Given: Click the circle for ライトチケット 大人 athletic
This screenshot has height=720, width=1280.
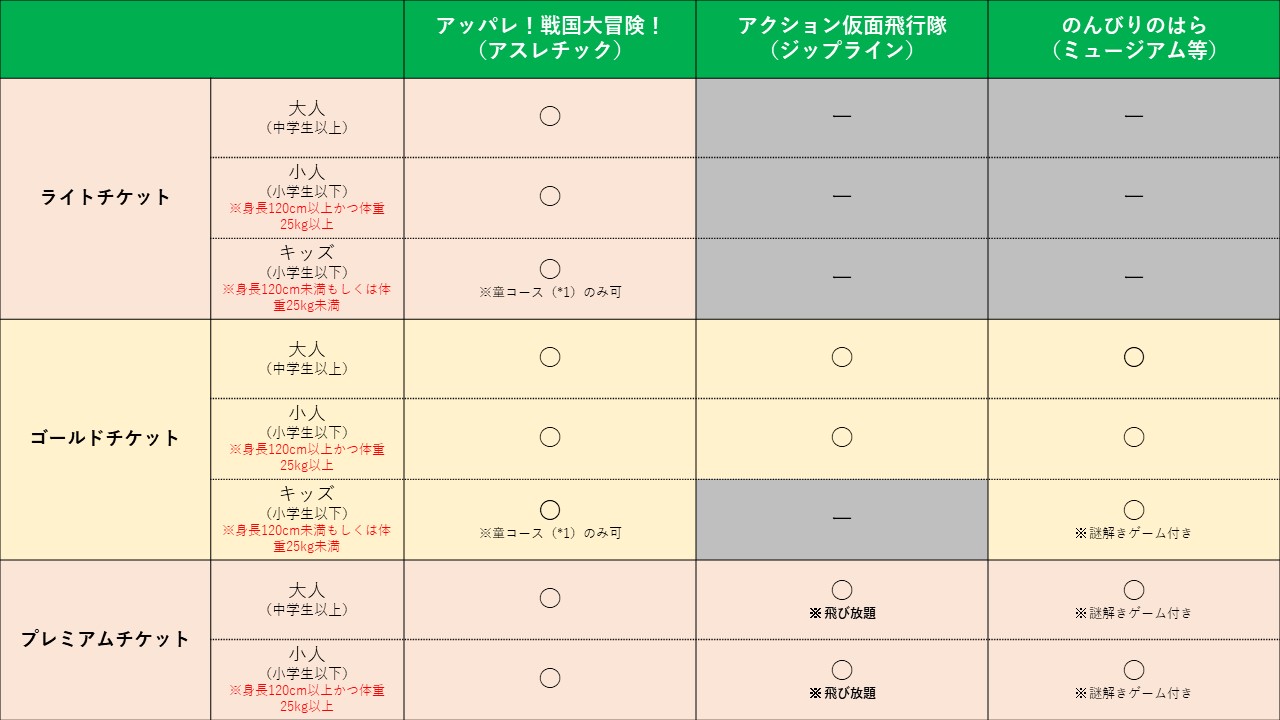Looking at the screenshot, I should 549,116.
